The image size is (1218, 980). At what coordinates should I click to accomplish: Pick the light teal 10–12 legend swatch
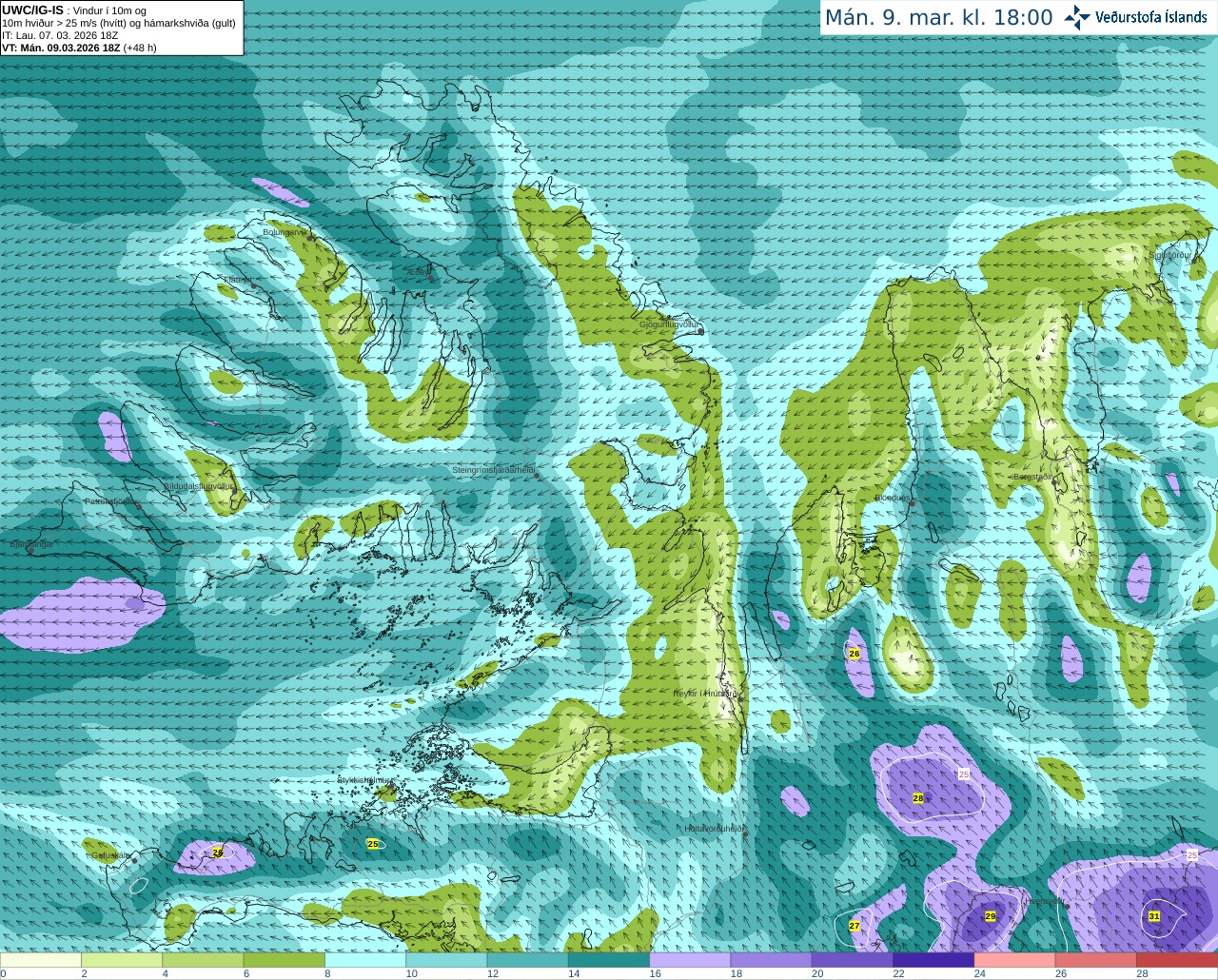pos(446,960)
